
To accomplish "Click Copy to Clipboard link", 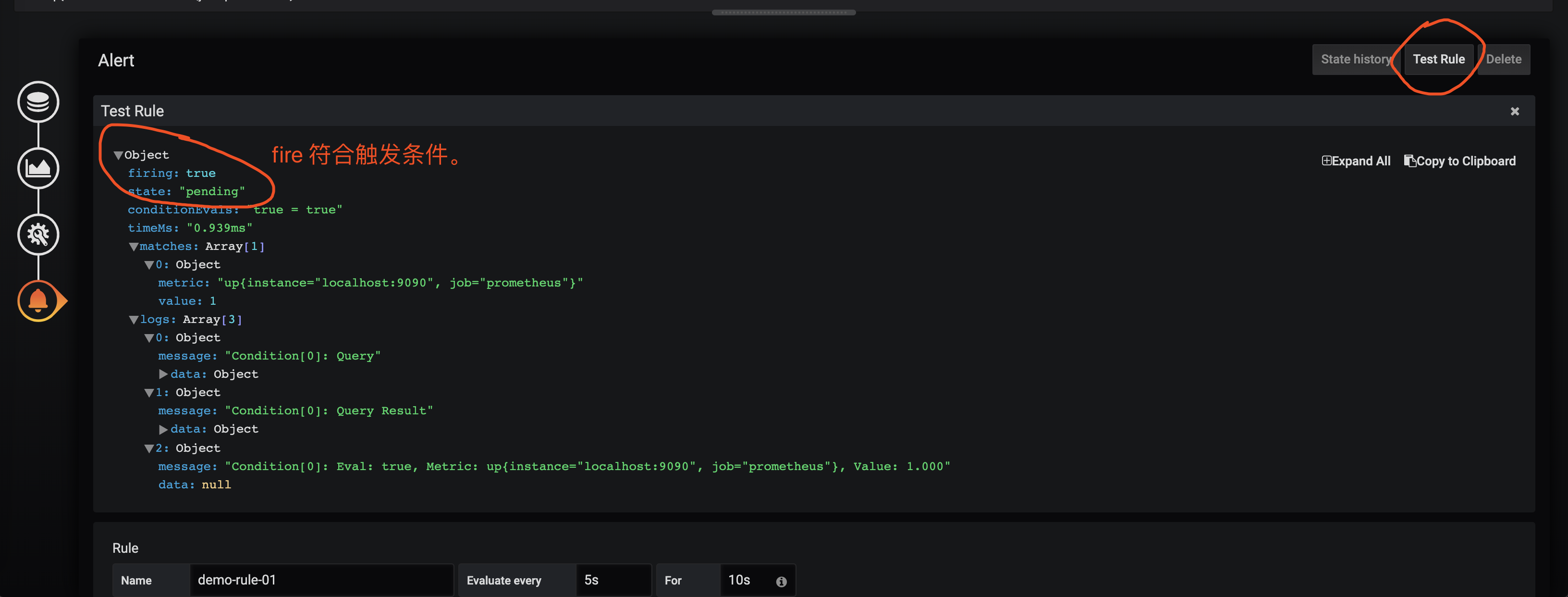I will (1459, 161).
